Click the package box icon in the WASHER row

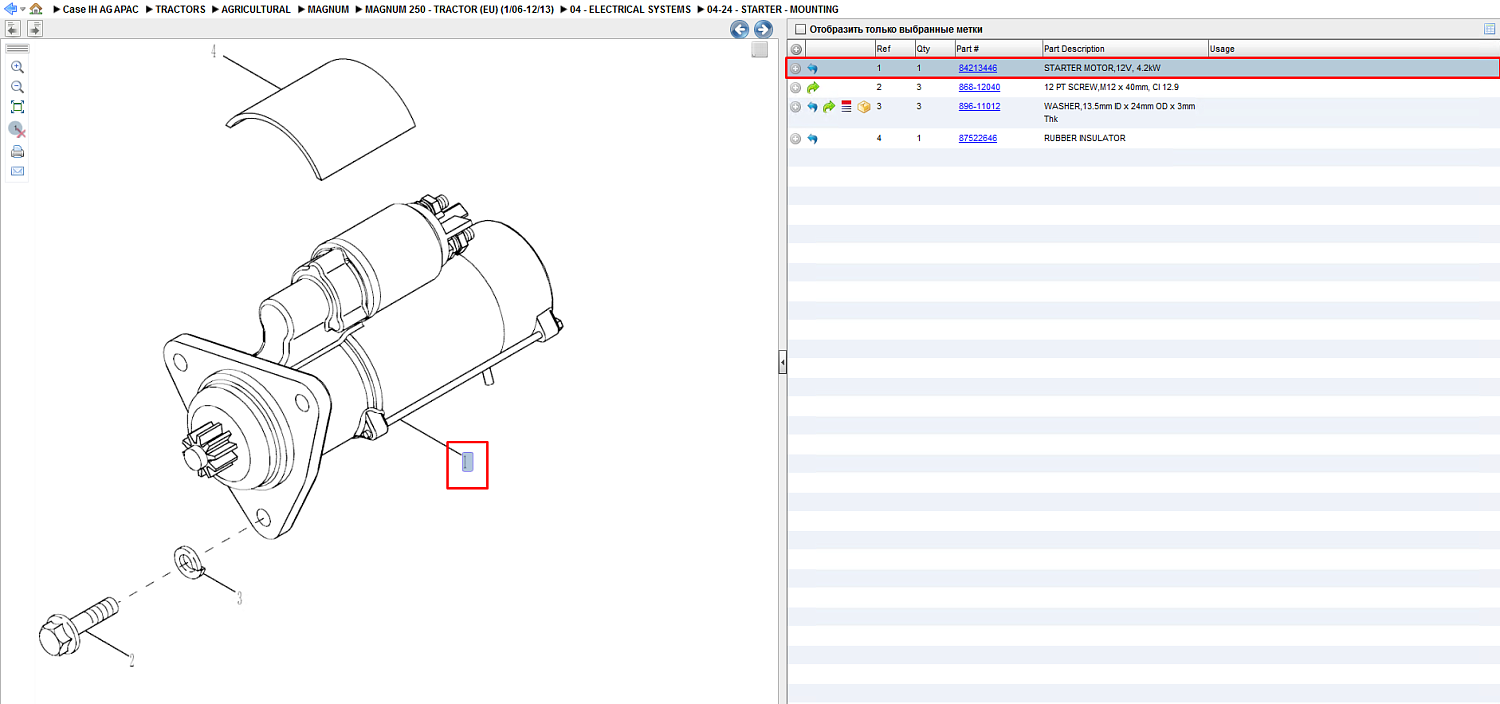[x=863, y=107]
